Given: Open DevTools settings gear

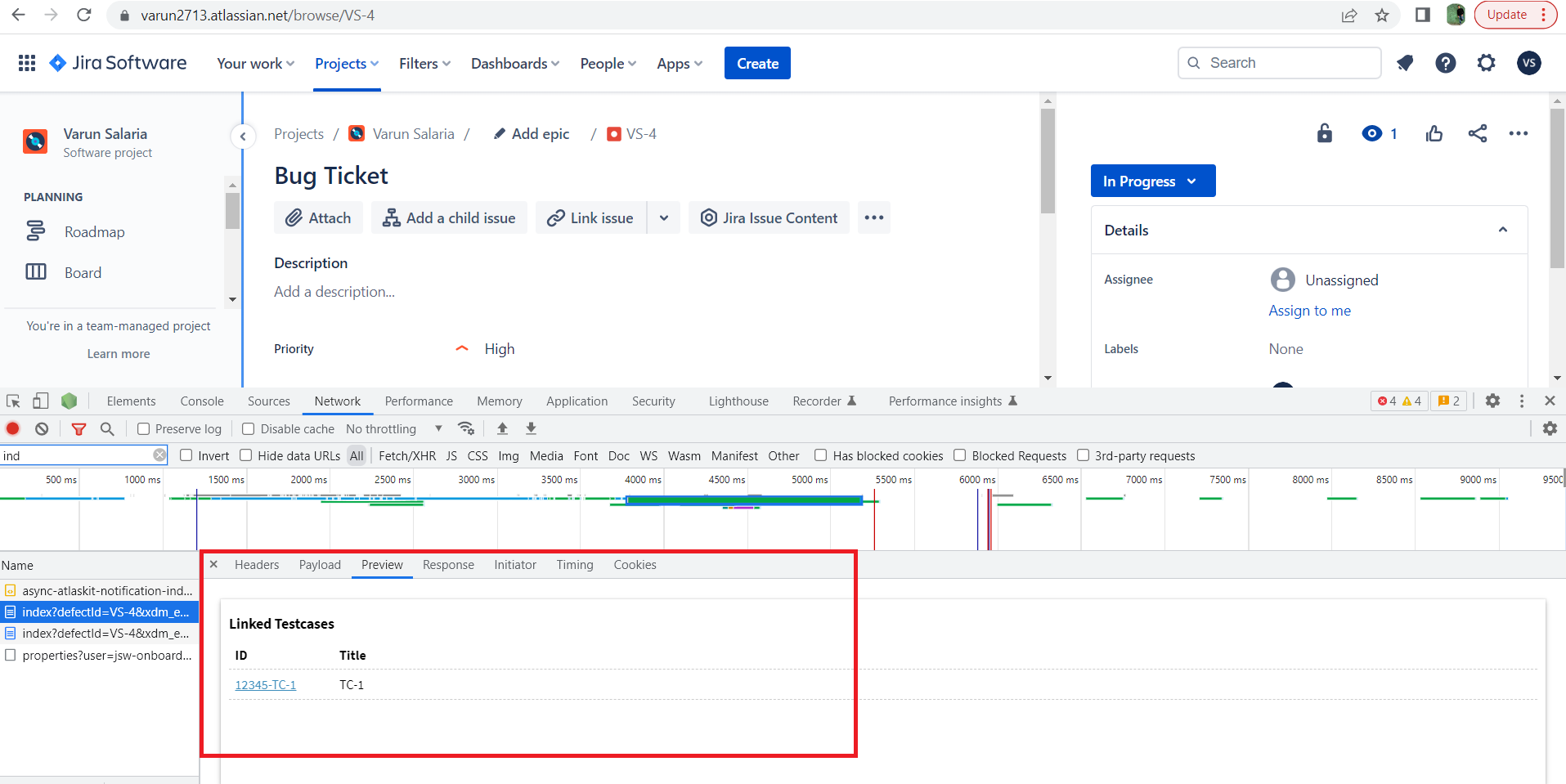Looking at the screenshot, I should 1492,401.
